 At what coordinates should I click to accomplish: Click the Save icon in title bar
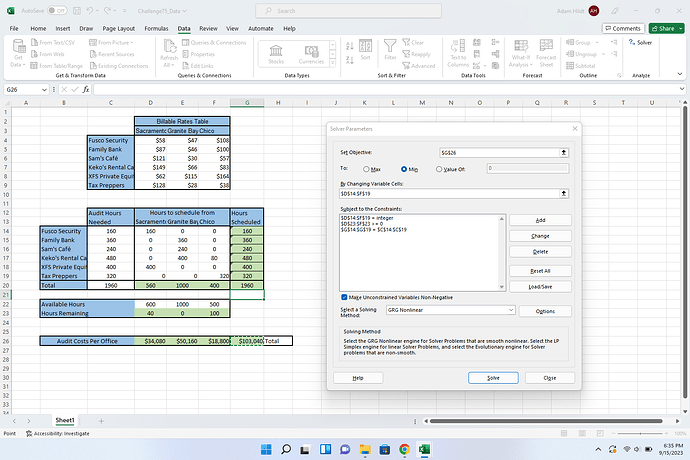(77, 11)
